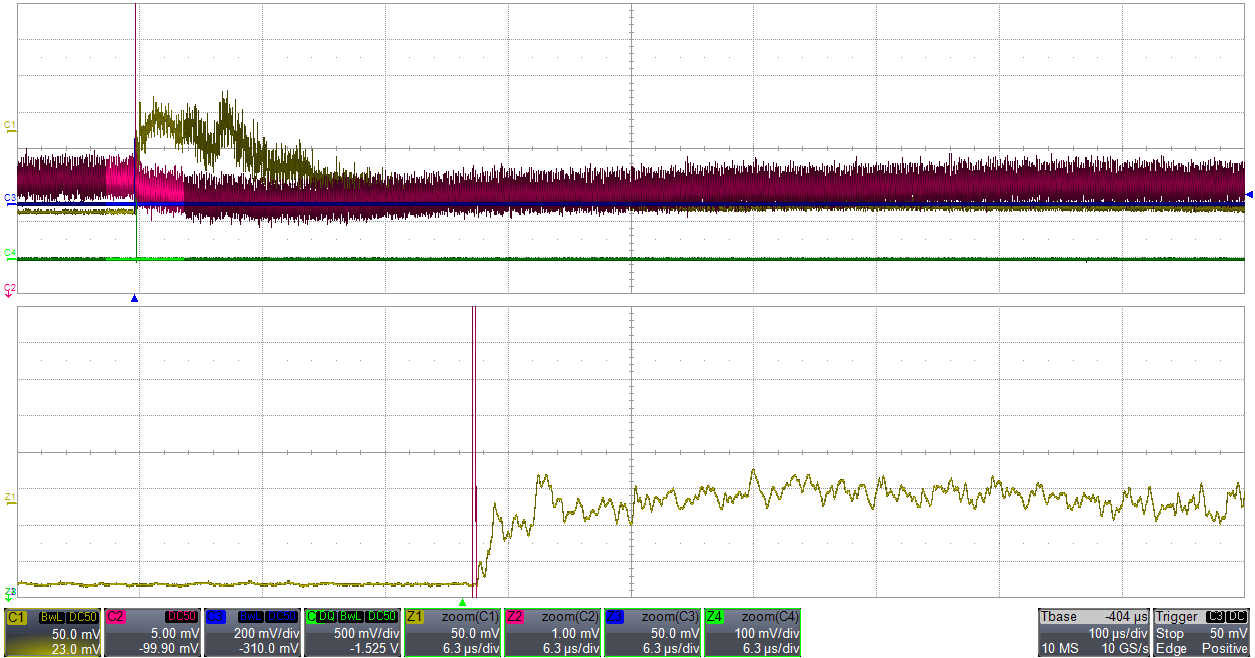Viewport: 1255px width, 658px height.
Task: Click the Positive slope label
Action: [1225, 649]
